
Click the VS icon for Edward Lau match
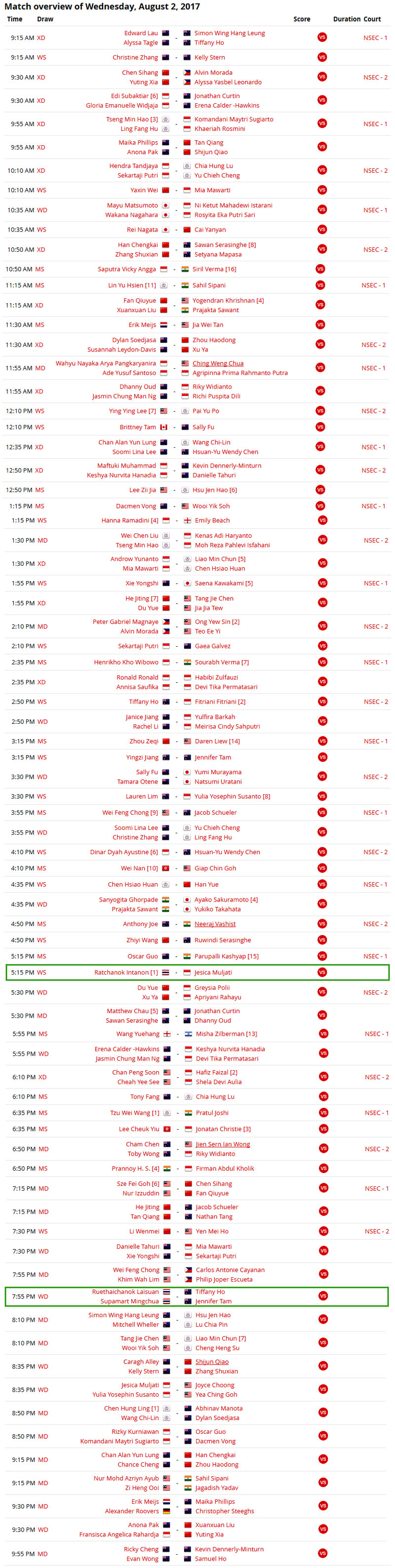(x=322, y=37)
